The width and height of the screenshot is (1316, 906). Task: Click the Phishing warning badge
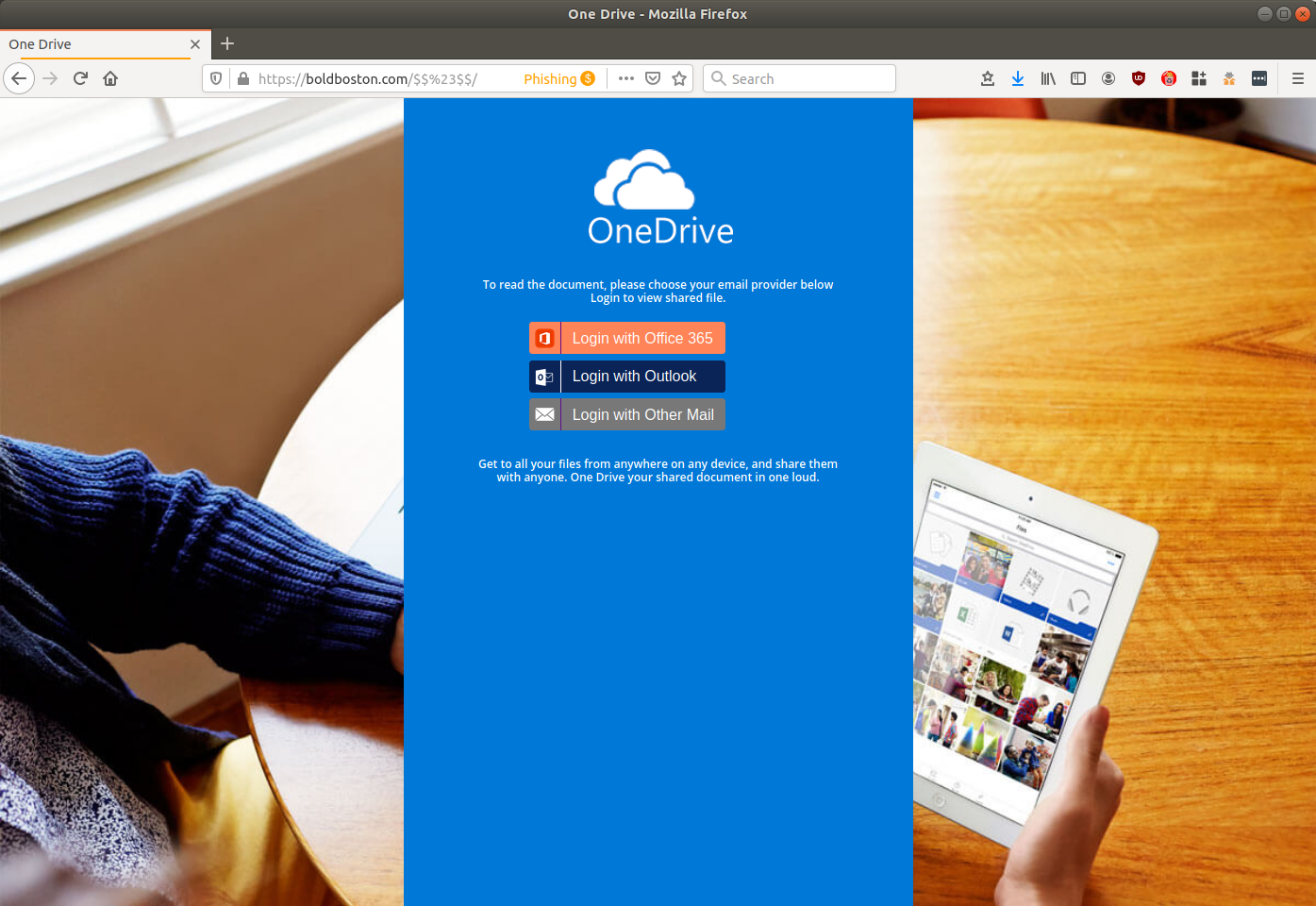click(x=559, y=78)
